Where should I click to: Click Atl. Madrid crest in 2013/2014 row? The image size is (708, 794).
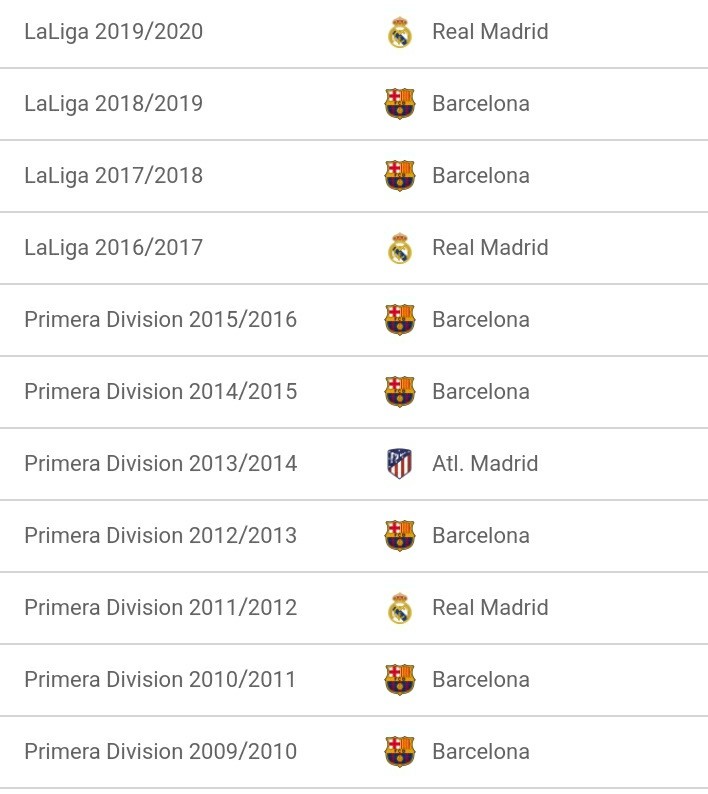tap(400, 463)
